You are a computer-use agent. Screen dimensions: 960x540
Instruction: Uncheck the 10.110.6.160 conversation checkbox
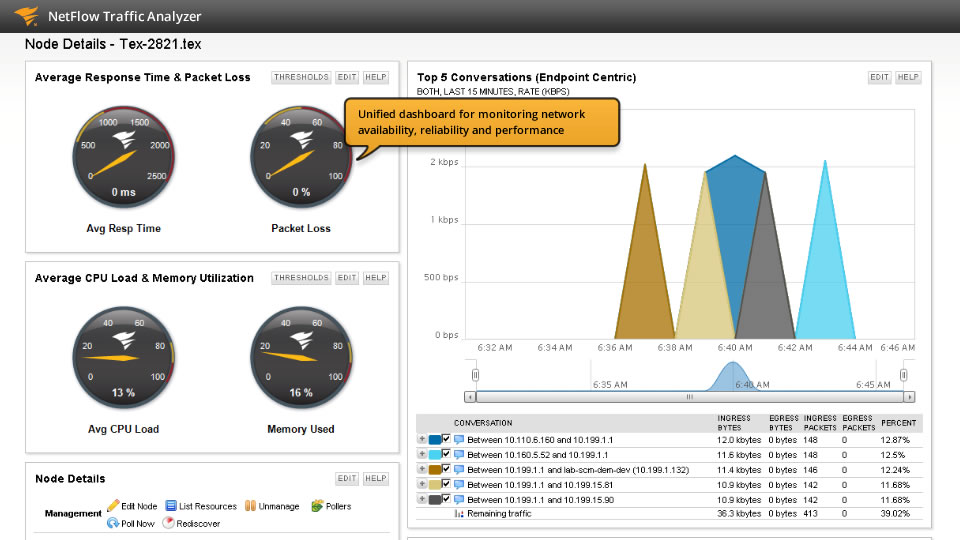[x=446, y=439]
